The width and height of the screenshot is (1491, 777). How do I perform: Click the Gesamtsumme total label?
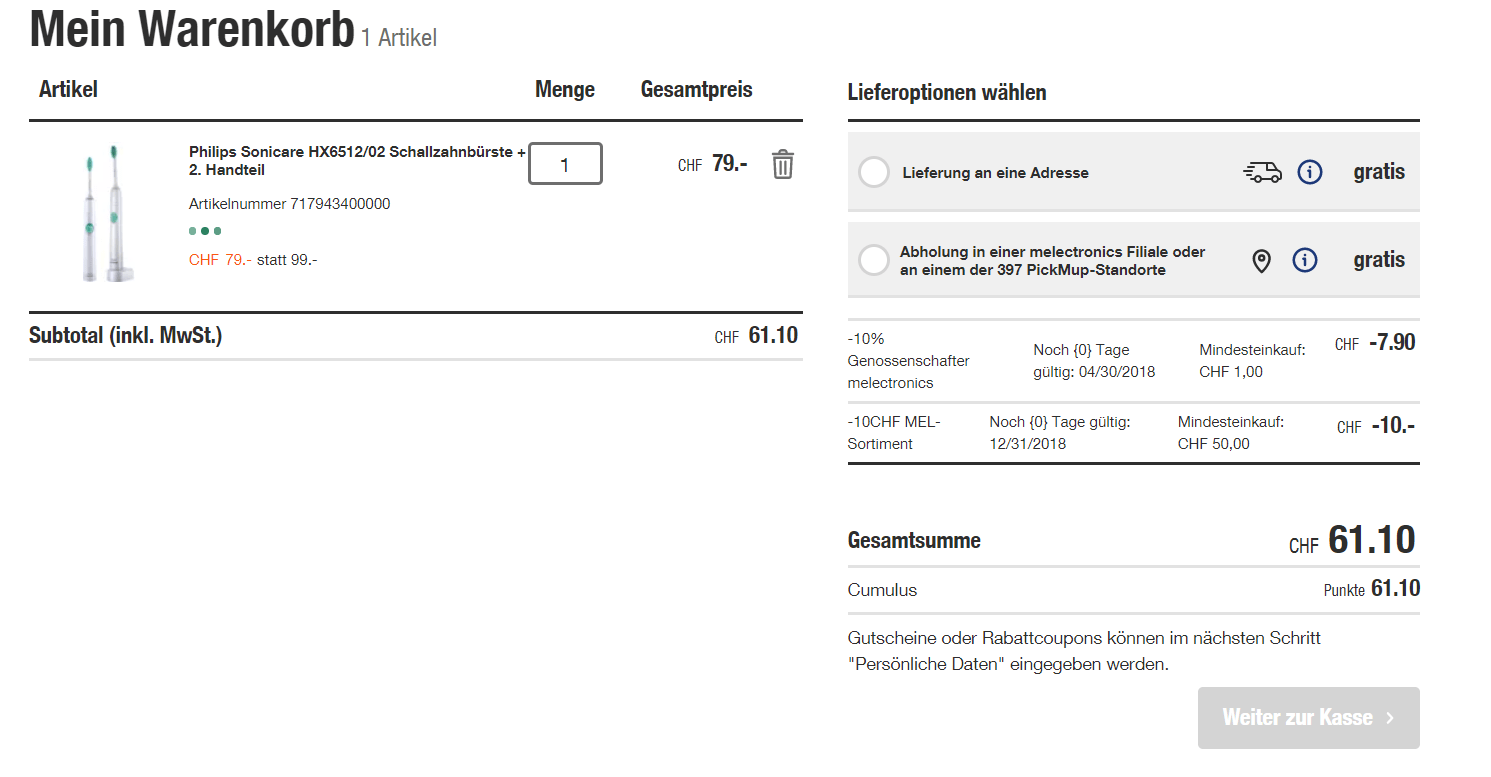tap(914, 541)
